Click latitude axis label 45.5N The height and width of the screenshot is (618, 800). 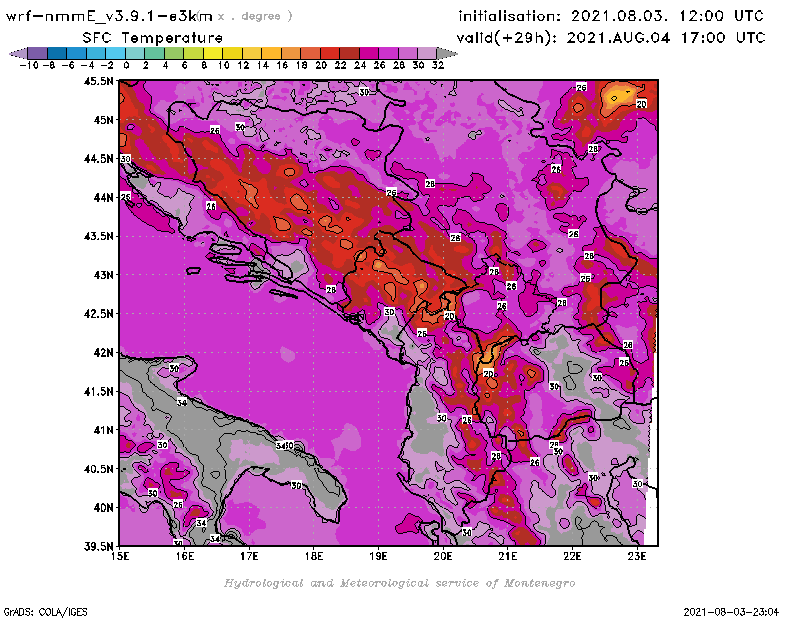[x=99, y=81]
